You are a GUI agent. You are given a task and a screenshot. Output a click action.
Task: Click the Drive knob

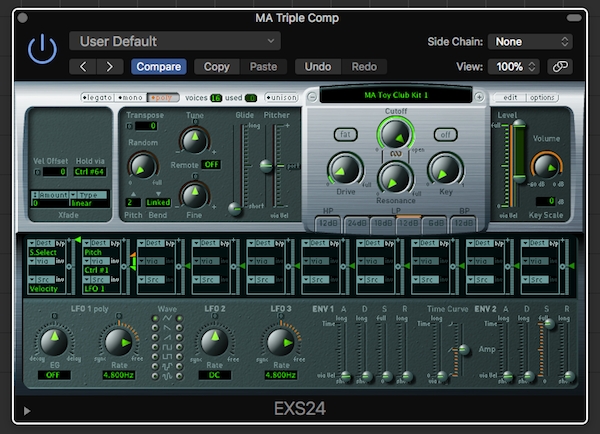(x=345, y=170)
